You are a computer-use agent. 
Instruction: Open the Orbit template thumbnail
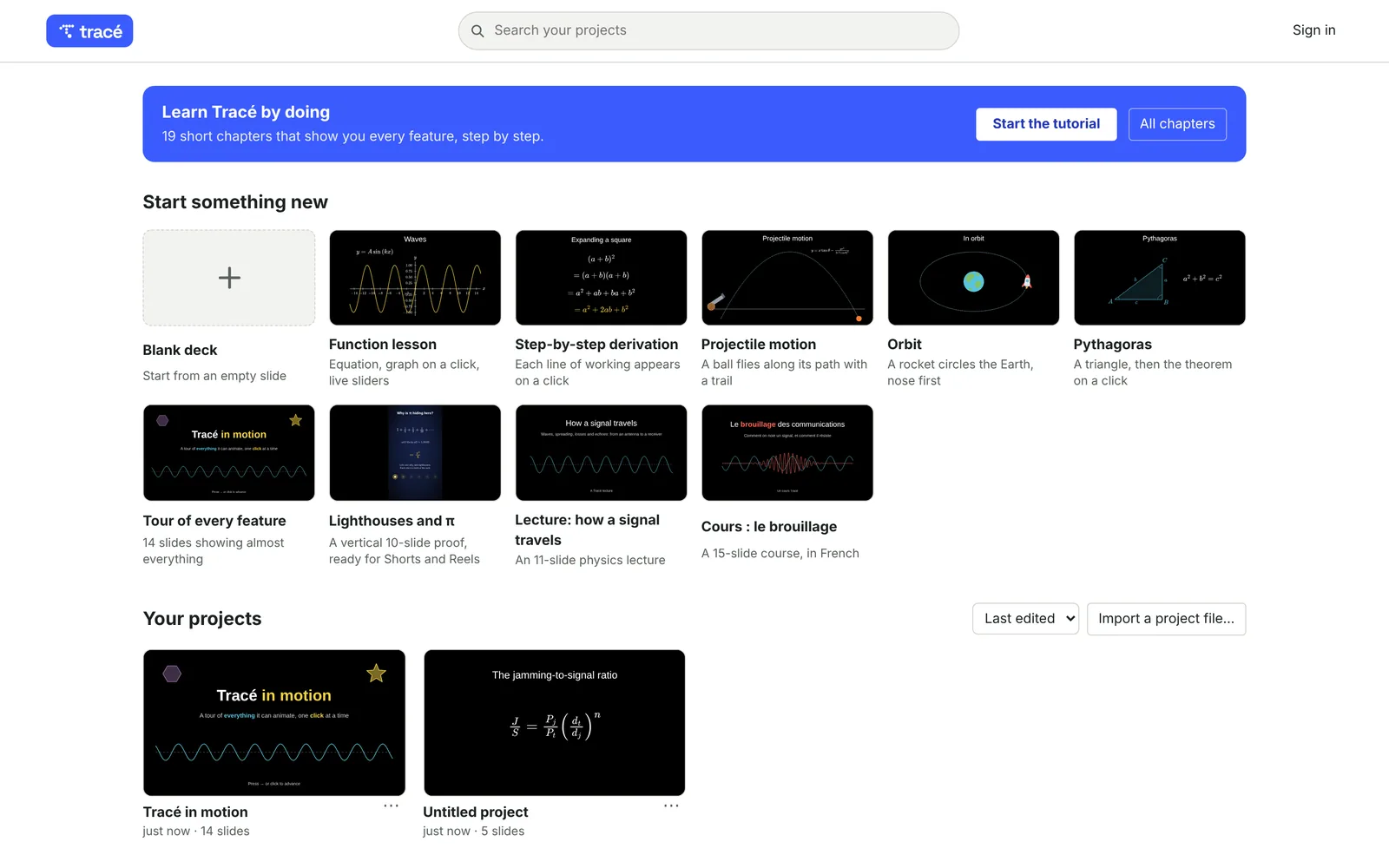(973, 278)
